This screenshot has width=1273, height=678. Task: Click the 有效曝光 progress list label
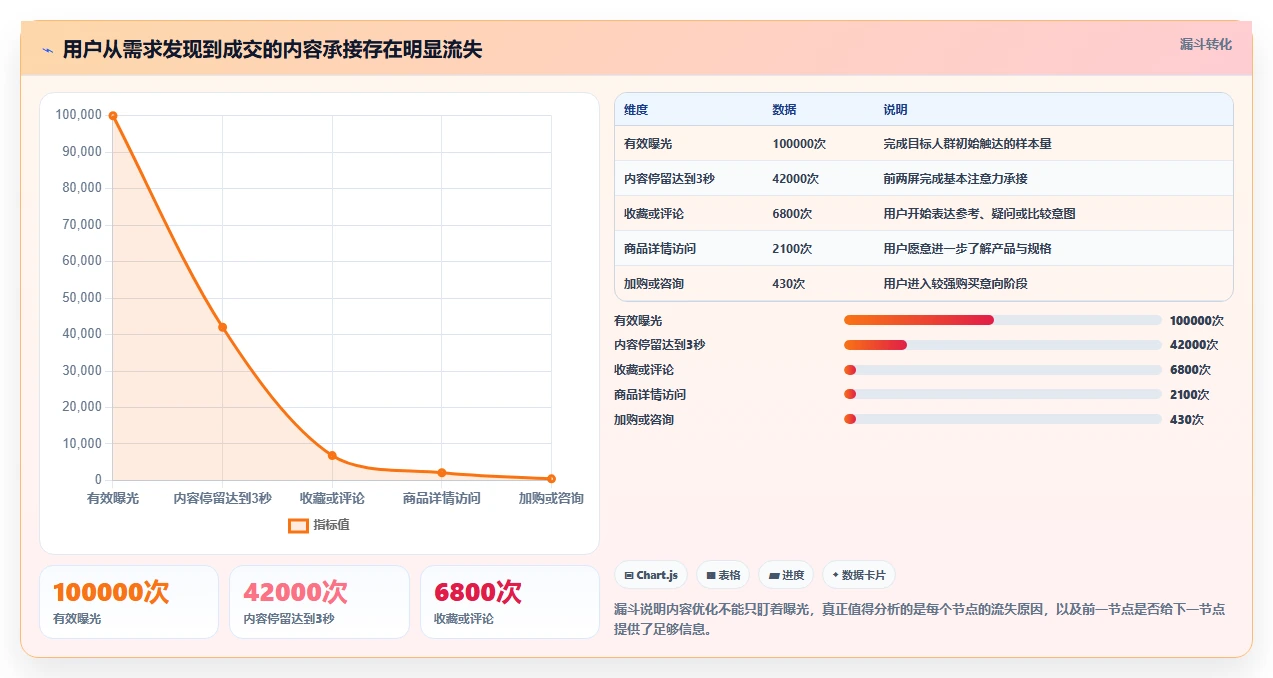point(638,321)
